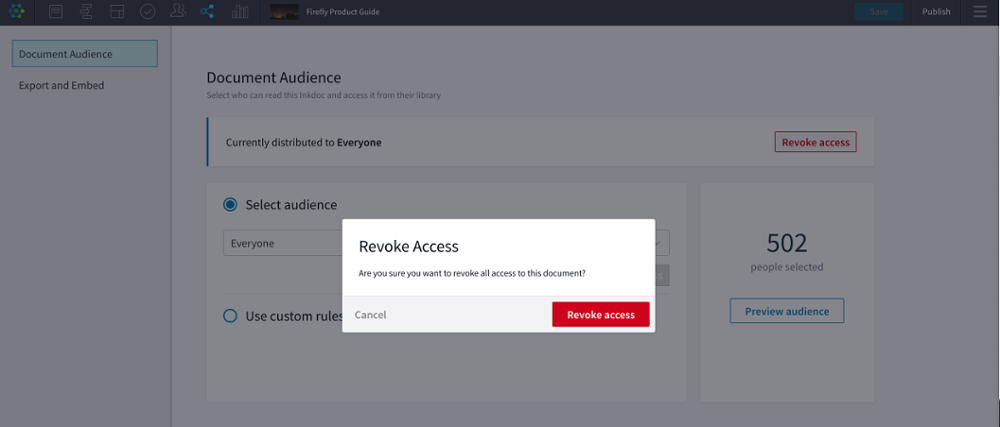Click outlined Revoke access in distribution banner

[x=816, y=142]
